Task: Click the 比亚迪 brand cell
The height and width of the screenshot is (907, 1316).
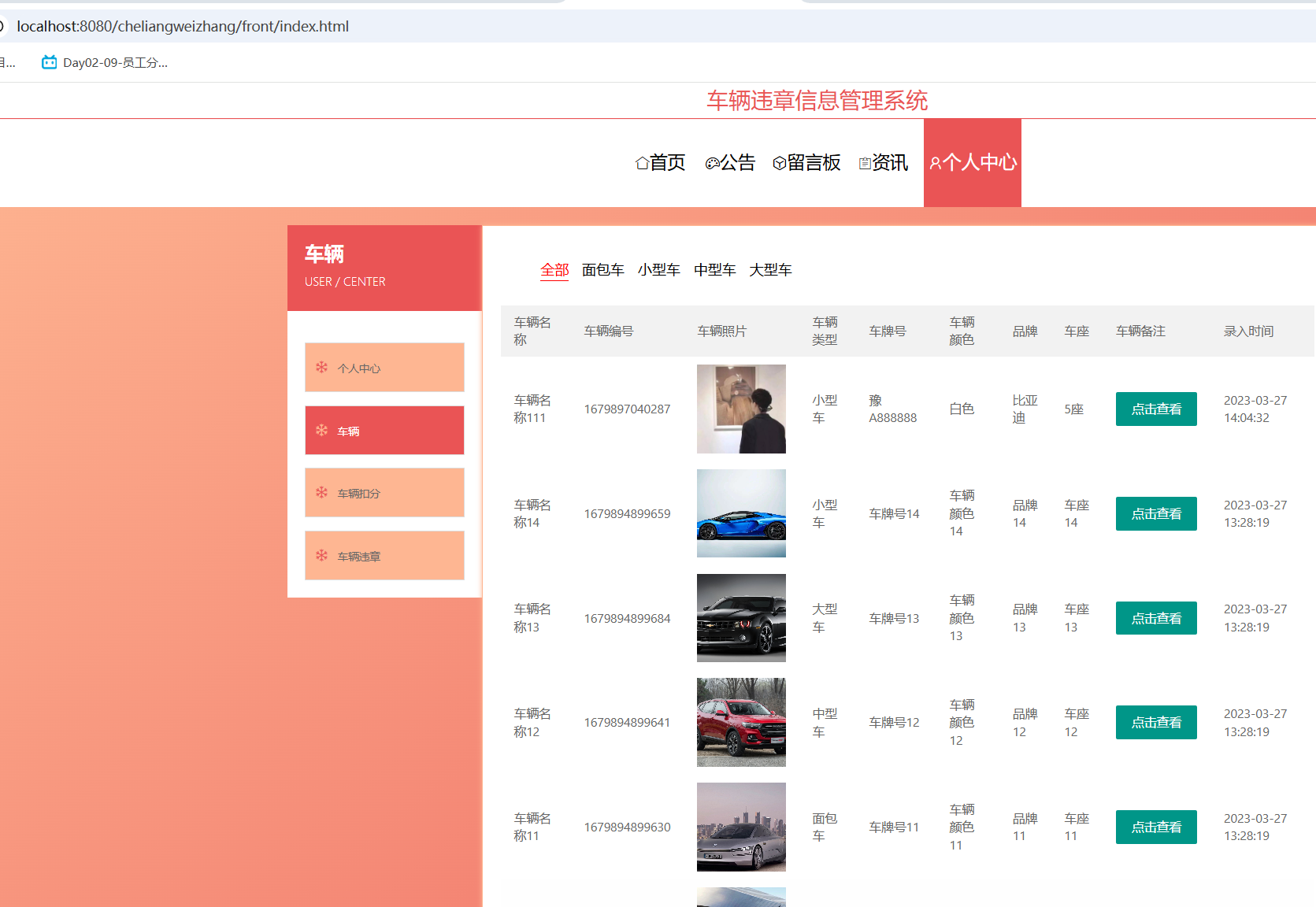Action: tap(1025, 409)
